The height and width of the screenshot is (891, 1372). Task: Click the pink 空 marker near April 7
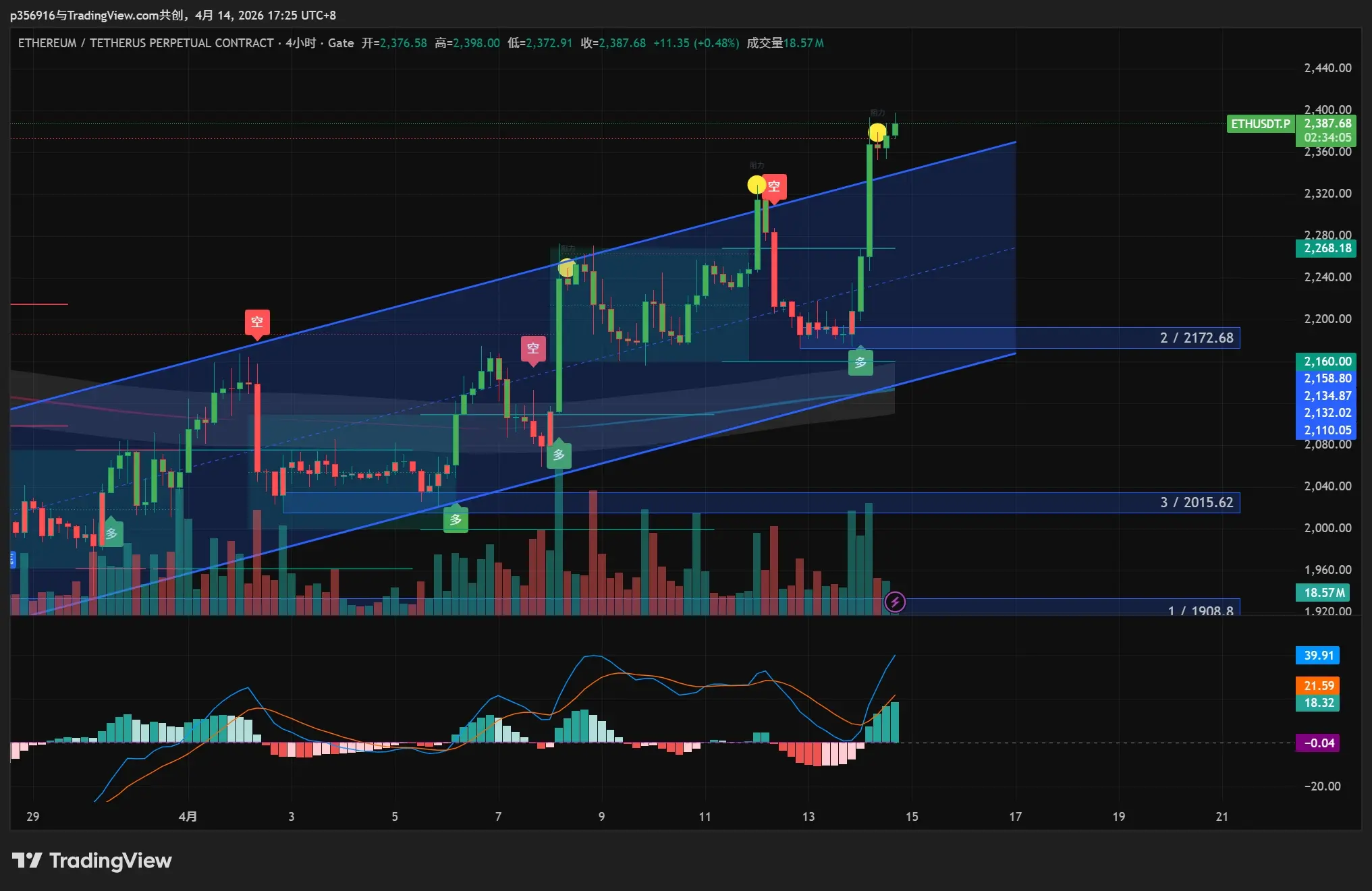533,348
